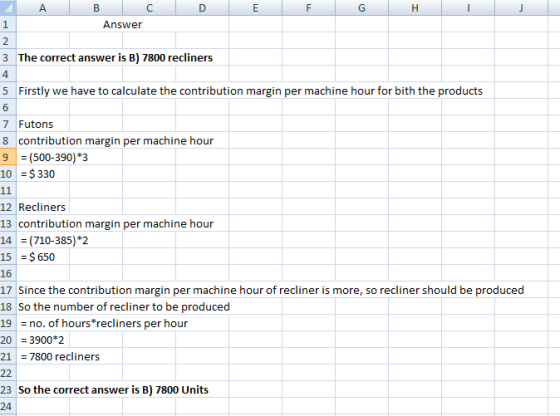This screenshot has width=560, height=416.
Task: Select row 4 header
Action: pyautogui.click(x=8, y=74)
